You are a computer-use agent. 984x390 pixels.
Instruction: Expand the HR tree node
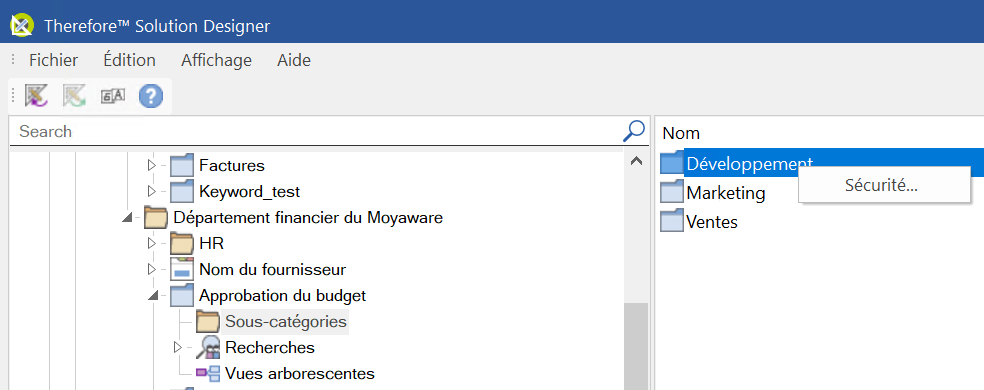[151, 243]
